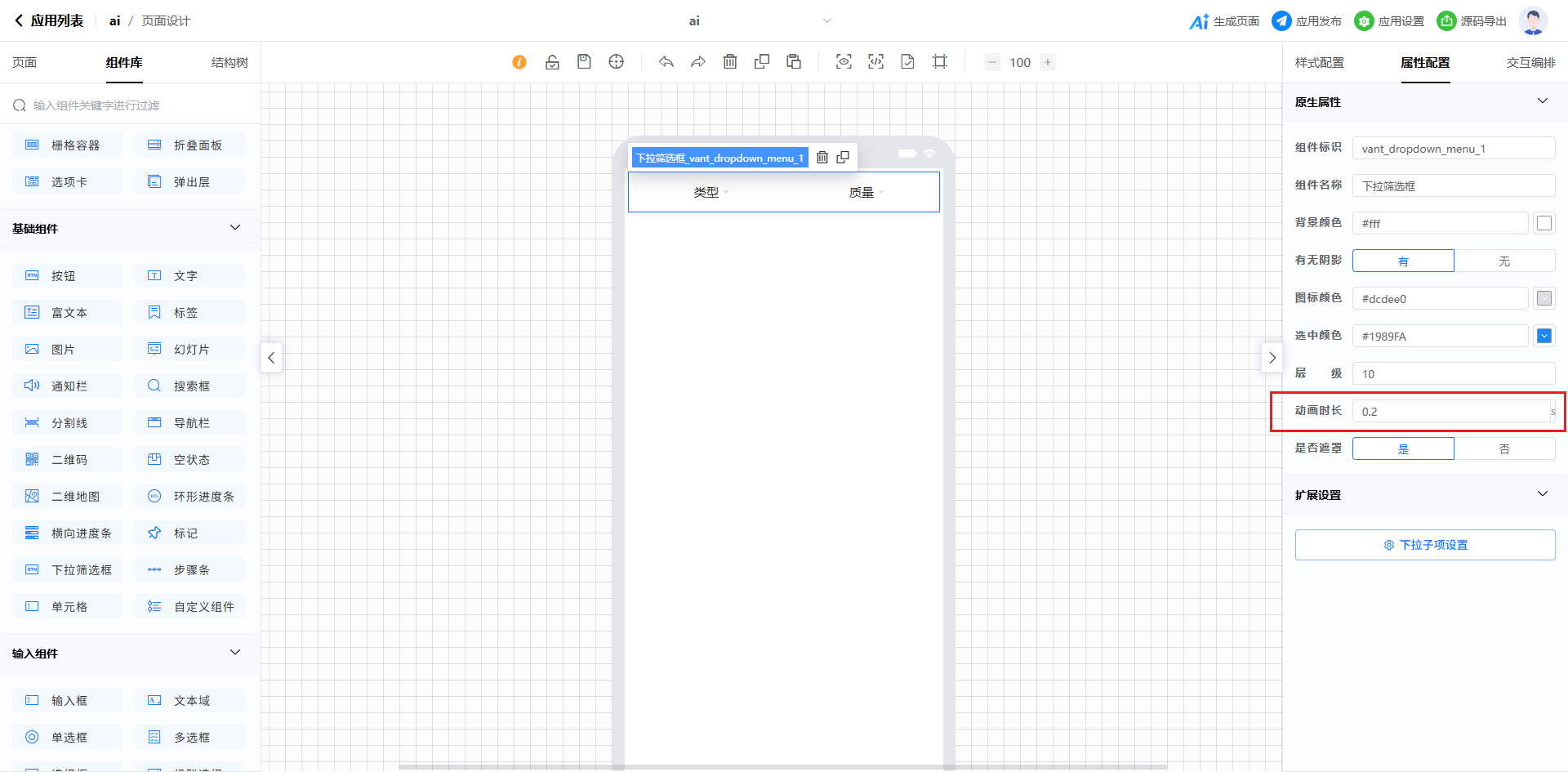1568x772 pixels.
Task: Click 源码导出 in the top bar
Action: [x=1472, y=21]
